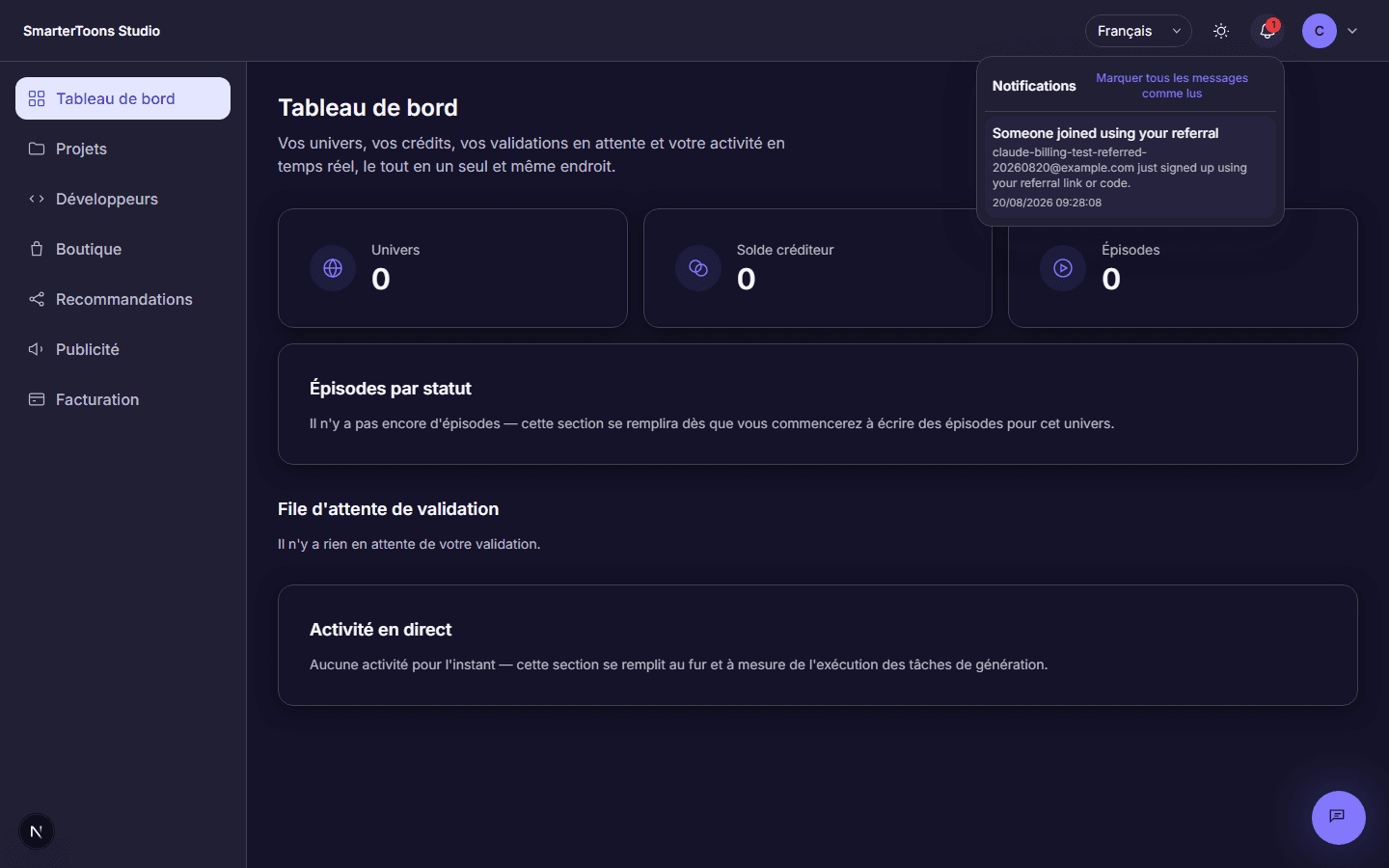Click the coins icon in Solde créditeur card
Image resolution: width=1389 pixels, height=868 pixels.
tap(698, 268)
